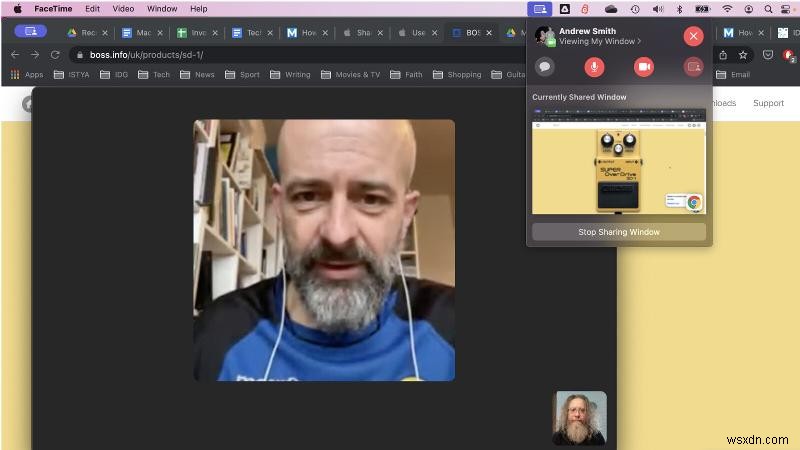Image resolution: width=800 pixels, height=450 pixels.
Task: Open the Movies & TV bookmarks folder
Action: point(350,74)
